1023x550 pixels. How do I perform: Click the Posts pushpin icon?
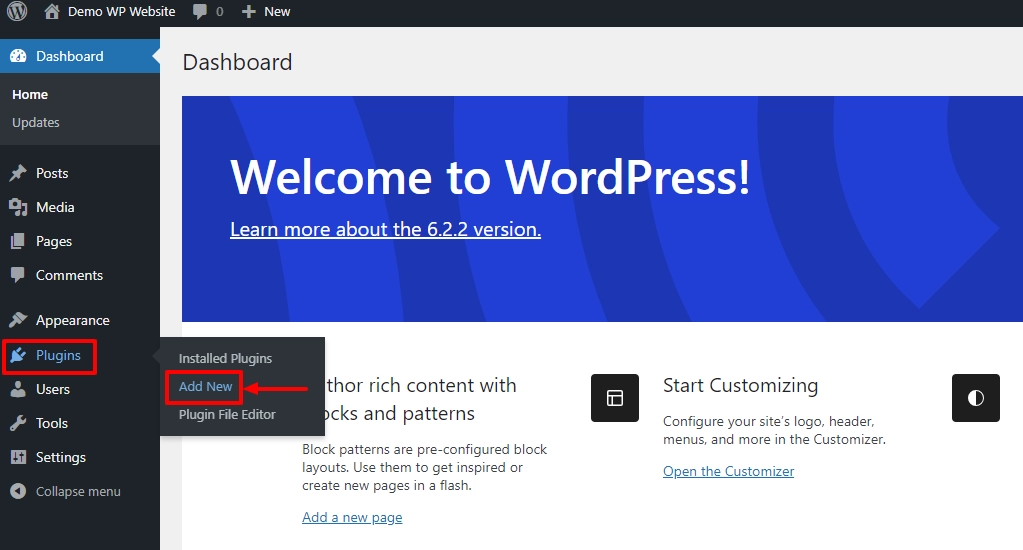[x=18, y=173]
